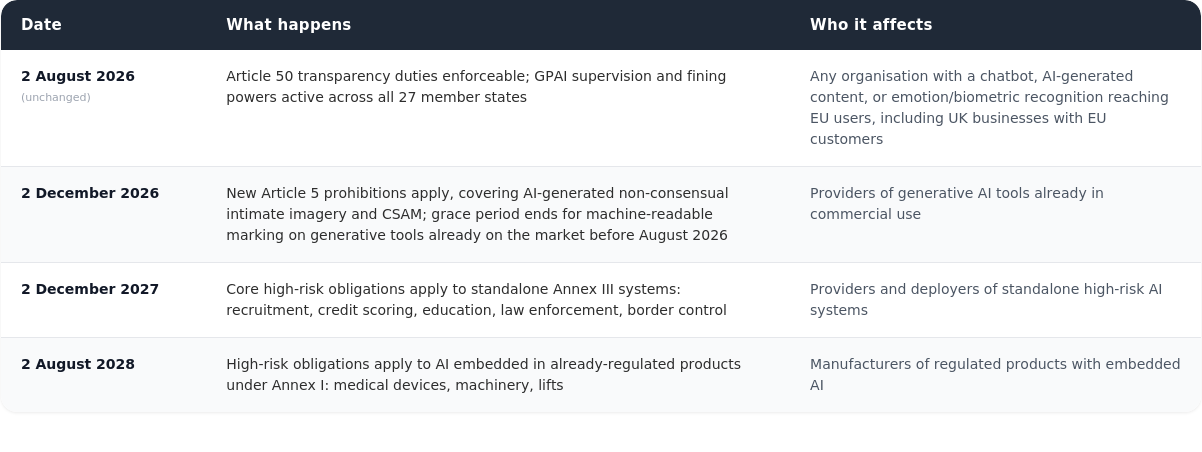The image size is (1202, 452).
Task: Click the What happens column header
Action: [x=288, y=25]
